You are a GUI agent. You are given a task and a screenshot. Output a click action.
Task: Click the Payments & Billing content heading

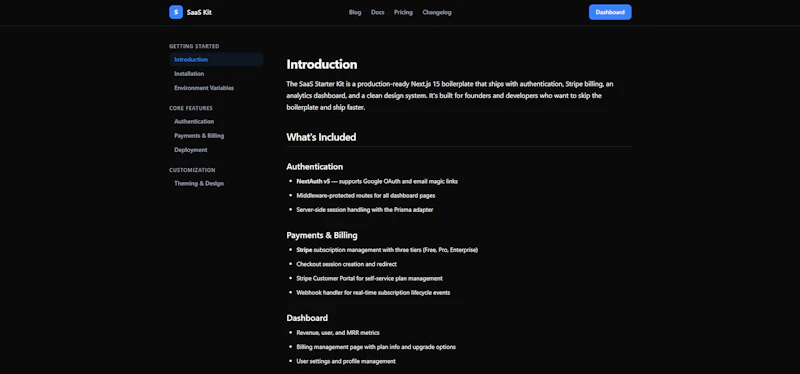tap(321, 235)
